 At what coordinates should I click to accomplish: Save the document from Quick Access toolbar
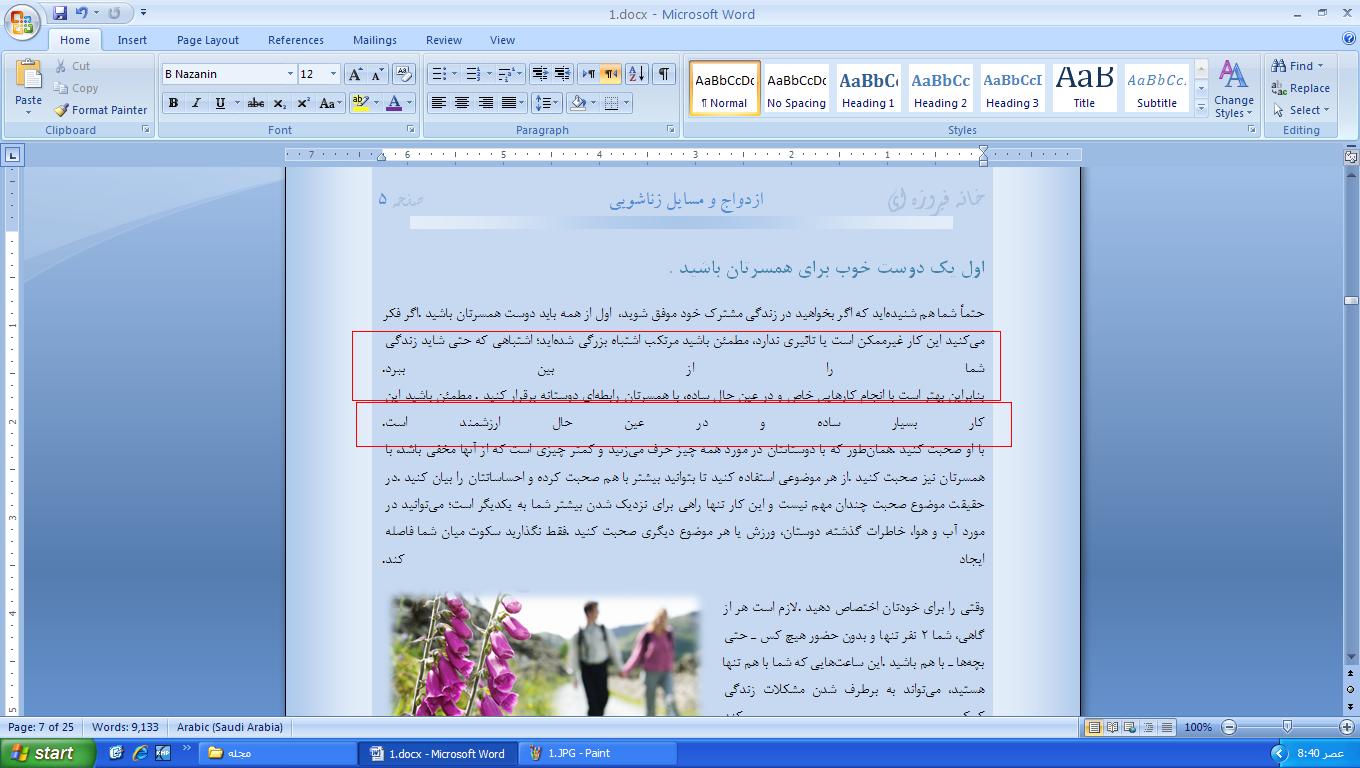coord(60,13)
